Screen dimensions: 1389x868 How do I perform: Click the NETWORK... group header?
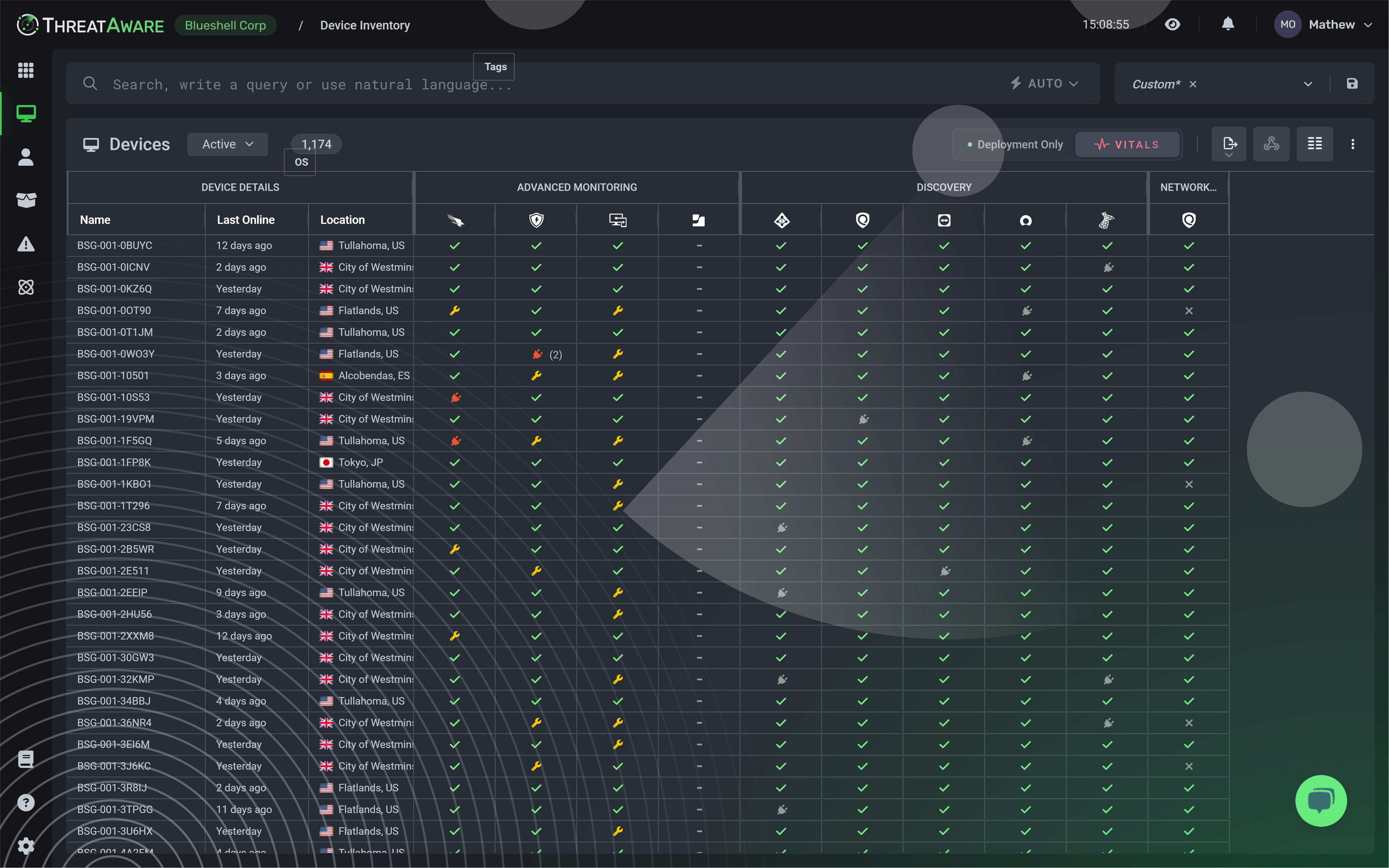[x=1188, y=188]
